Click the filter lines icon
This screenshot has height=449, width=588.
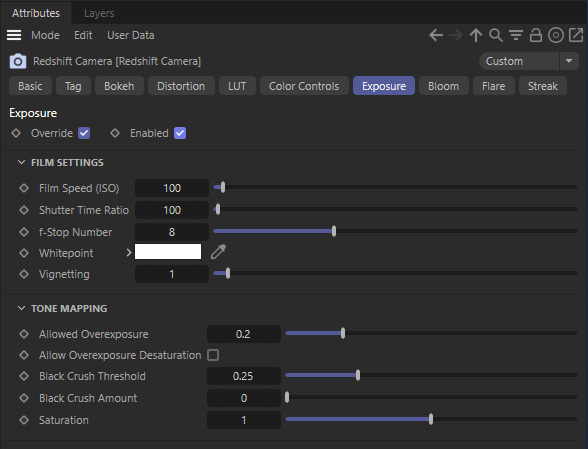pos(516,35)
